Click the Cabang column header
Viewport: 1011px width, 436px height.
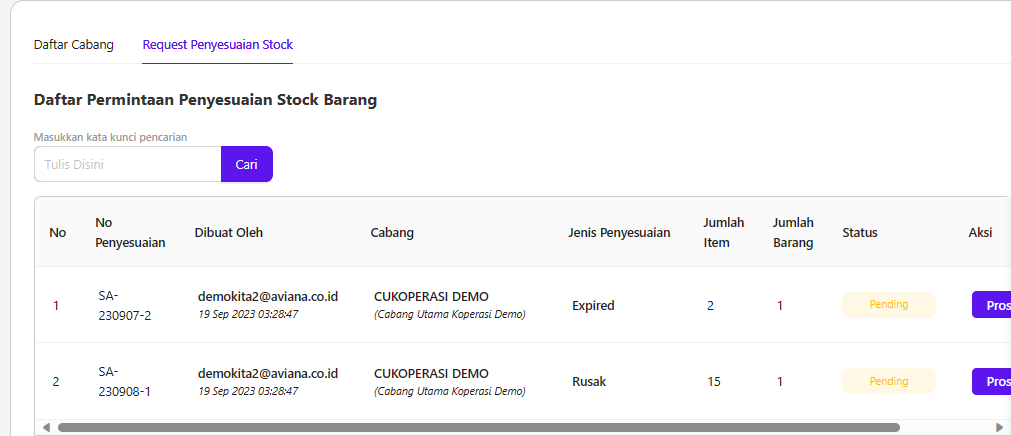(x=392, y=233)
